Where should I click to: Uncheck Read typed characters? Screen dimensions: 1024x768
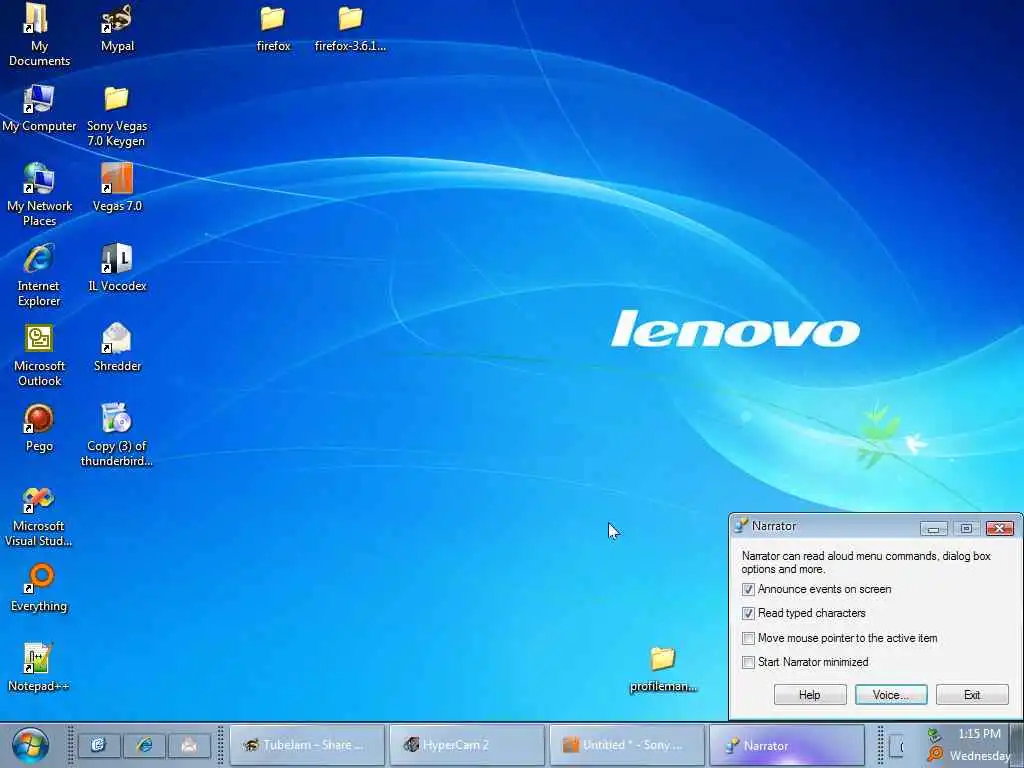[x=748, y=614]
